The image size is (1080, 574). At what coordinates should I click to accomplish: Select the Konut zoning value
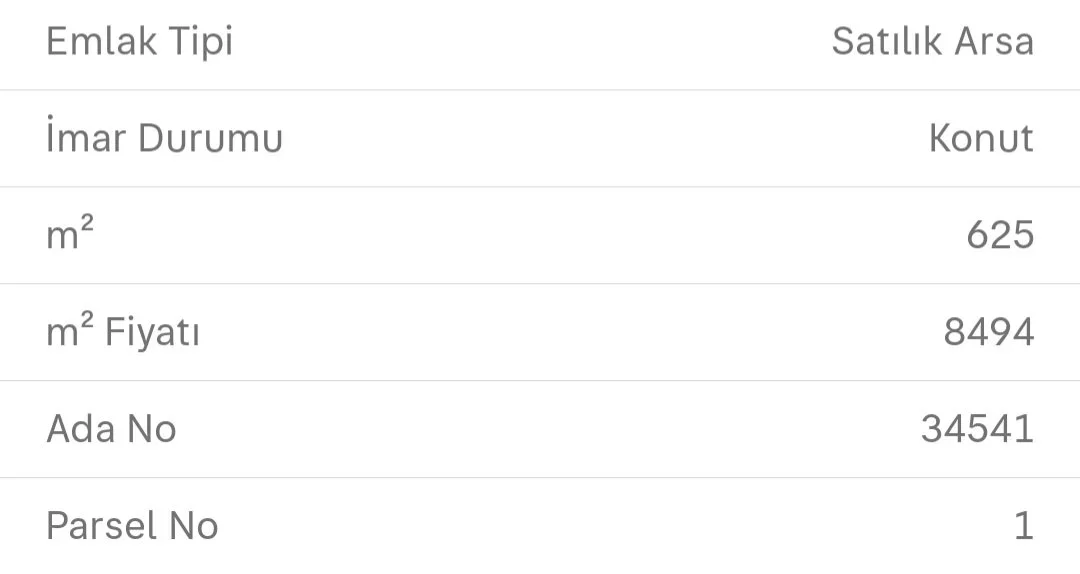point(980,138)
